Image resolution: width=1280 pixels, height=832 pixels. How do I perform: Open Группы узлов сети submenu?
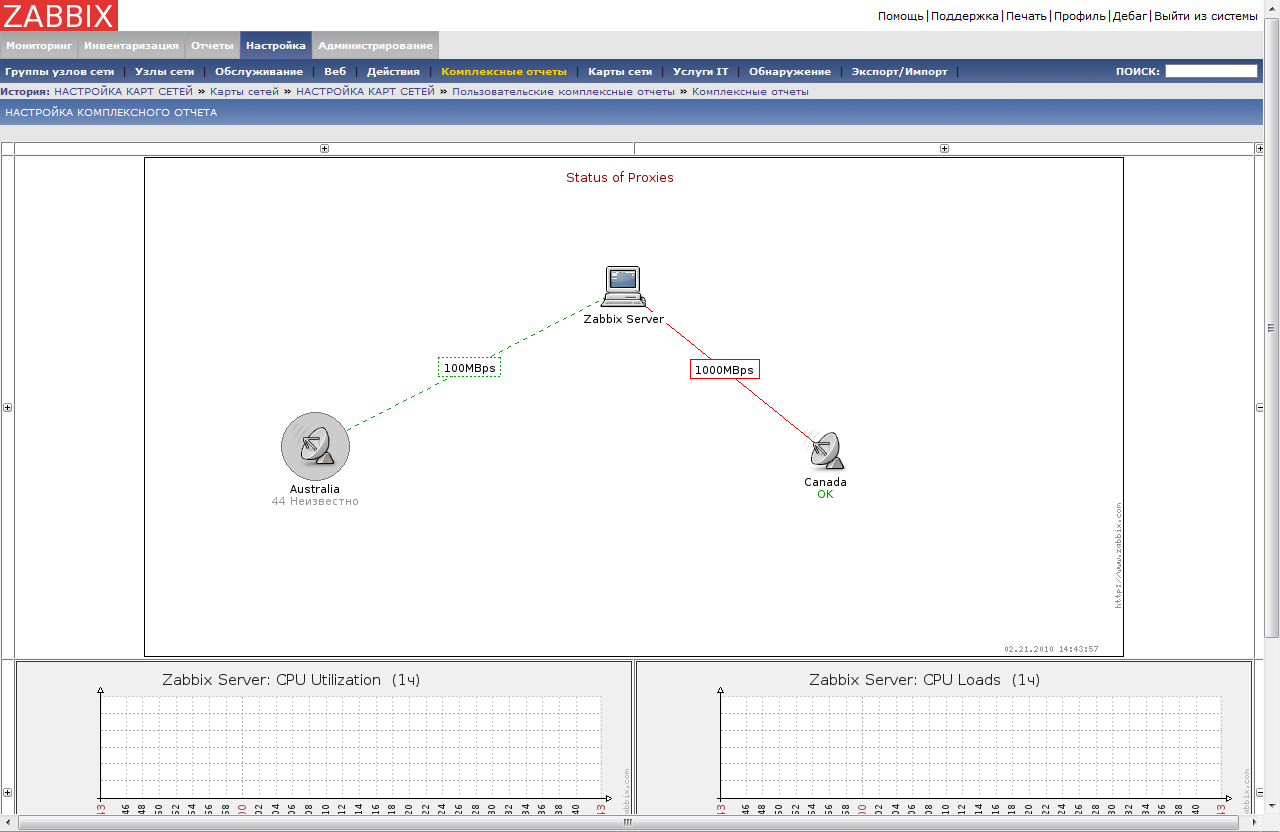point(59,72)
